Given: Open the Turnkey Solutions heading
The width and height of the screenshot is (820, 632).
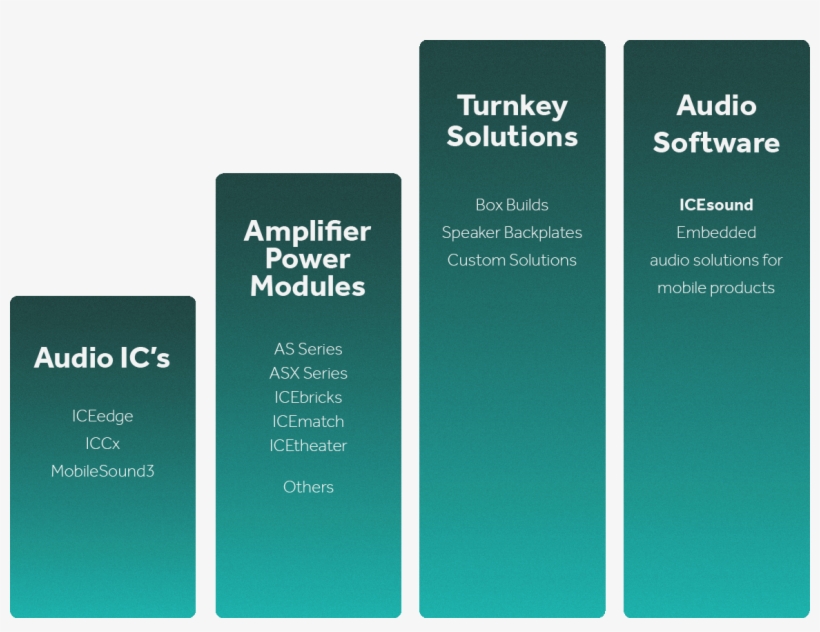Looking at the screenshot, I should tap(512, 121).
